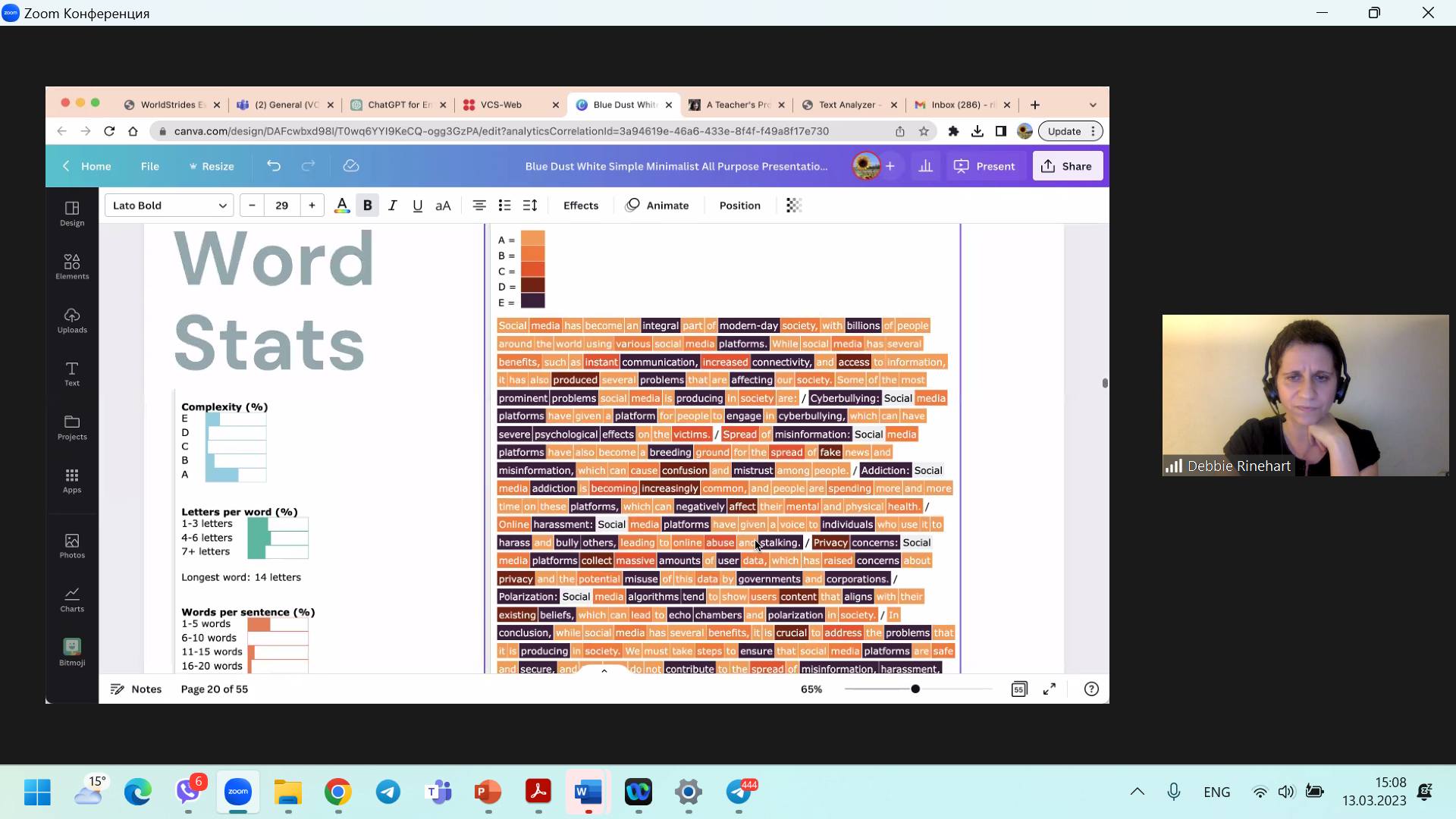This screenshot has width=1456, height=819.
Task: Open the Uploads sidebar panel
Action: (x=72, y=320)
